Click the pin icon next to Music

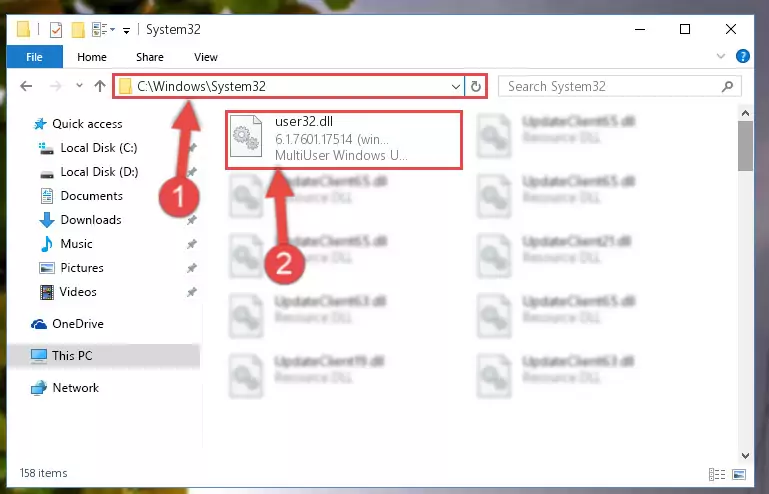(x=191, y=244)
